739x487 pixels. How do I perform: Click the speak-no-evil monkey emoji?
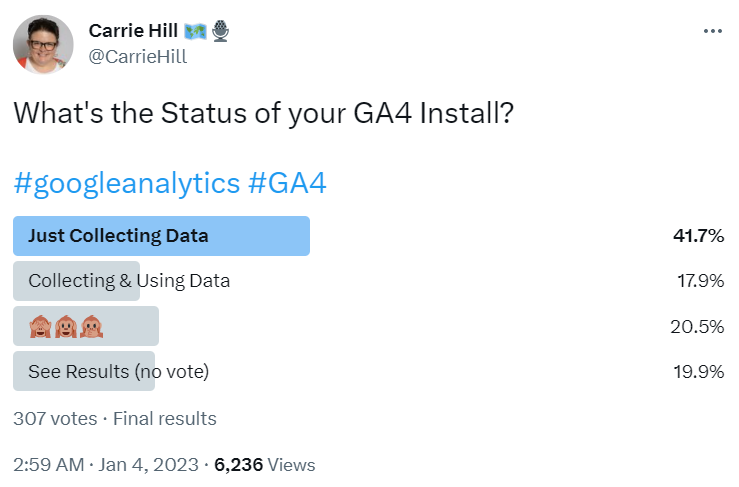[x=91, y=326]
